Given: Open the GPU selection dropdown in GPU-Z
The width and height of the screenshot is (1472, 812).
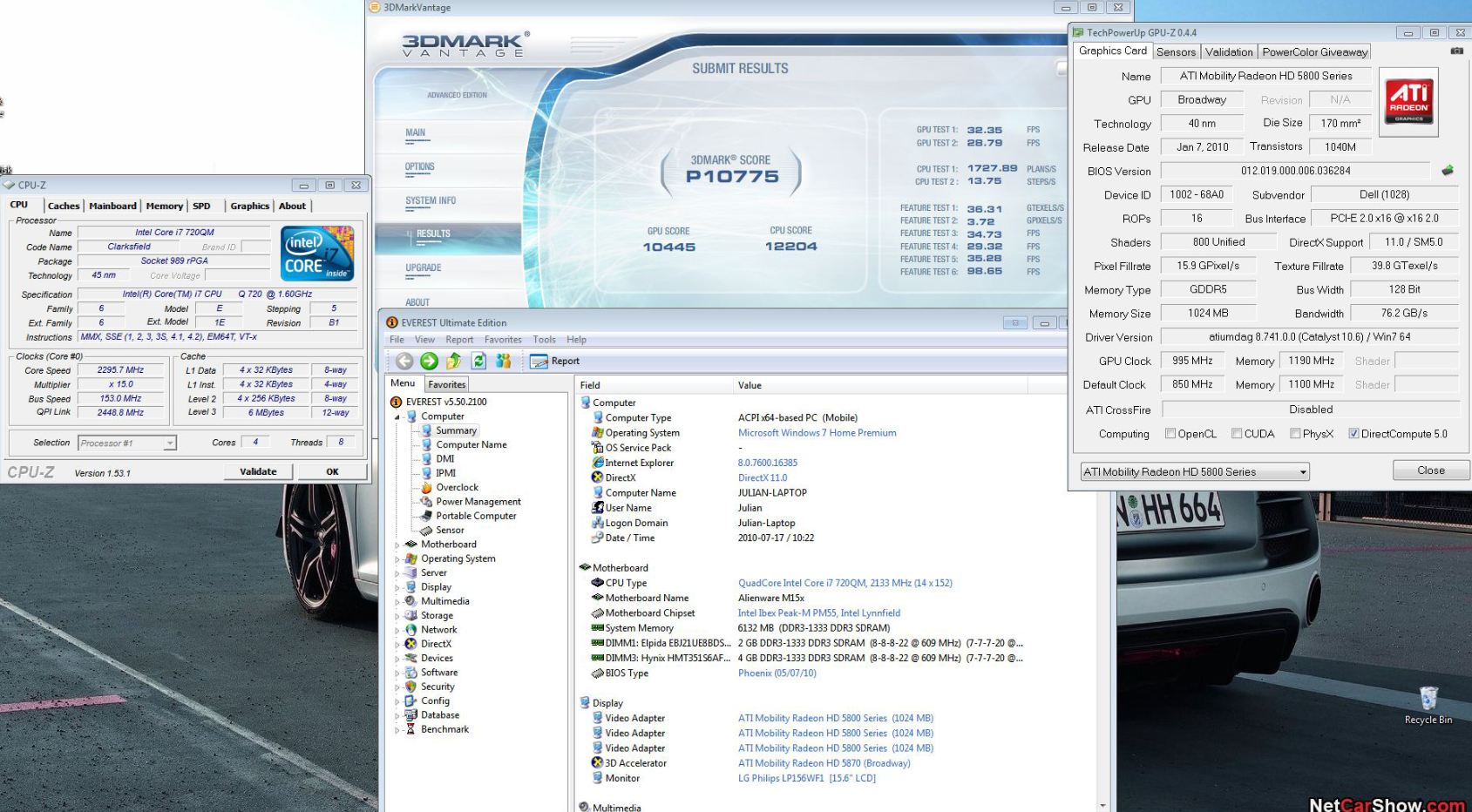Looking at the screenshot, I should tap(1195, 472).
